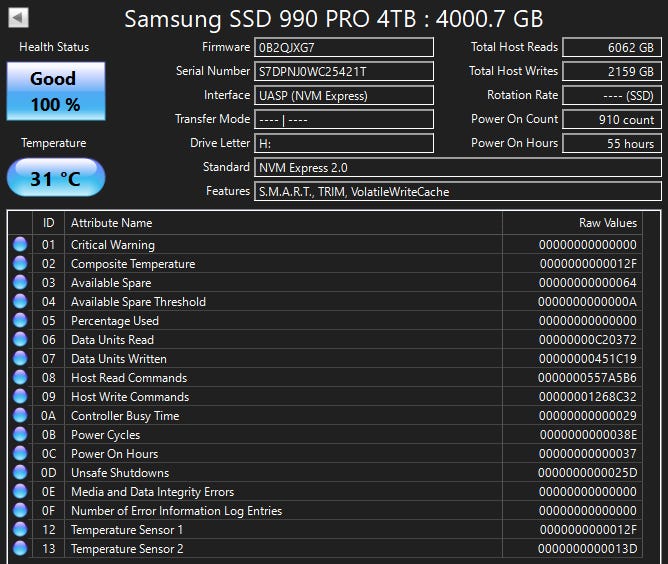Select the Data Units Written attribute name

(x=119, y=359)
